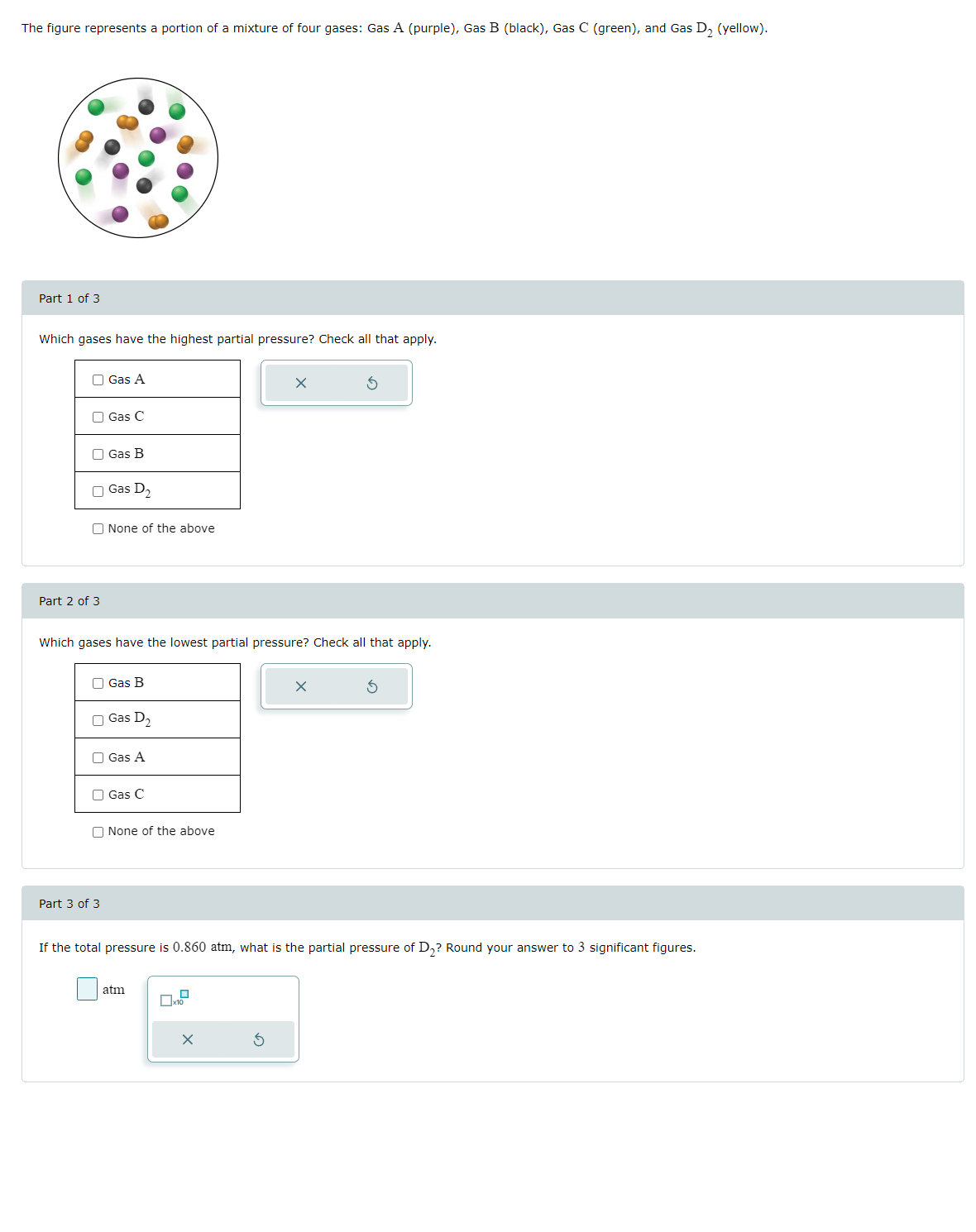Click the atm answer input box
Viewport: 976px width, 1232px height.
[x=87, y=989]
